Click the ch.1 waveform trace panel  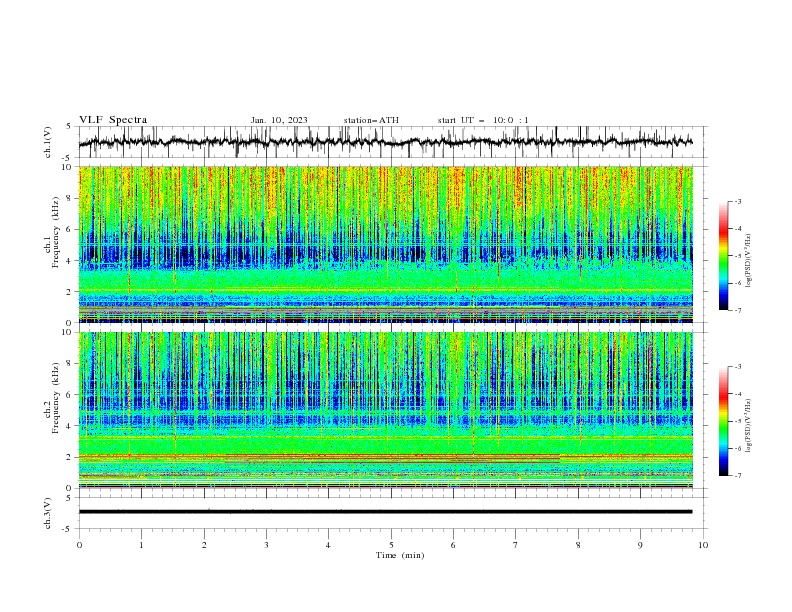393,142
